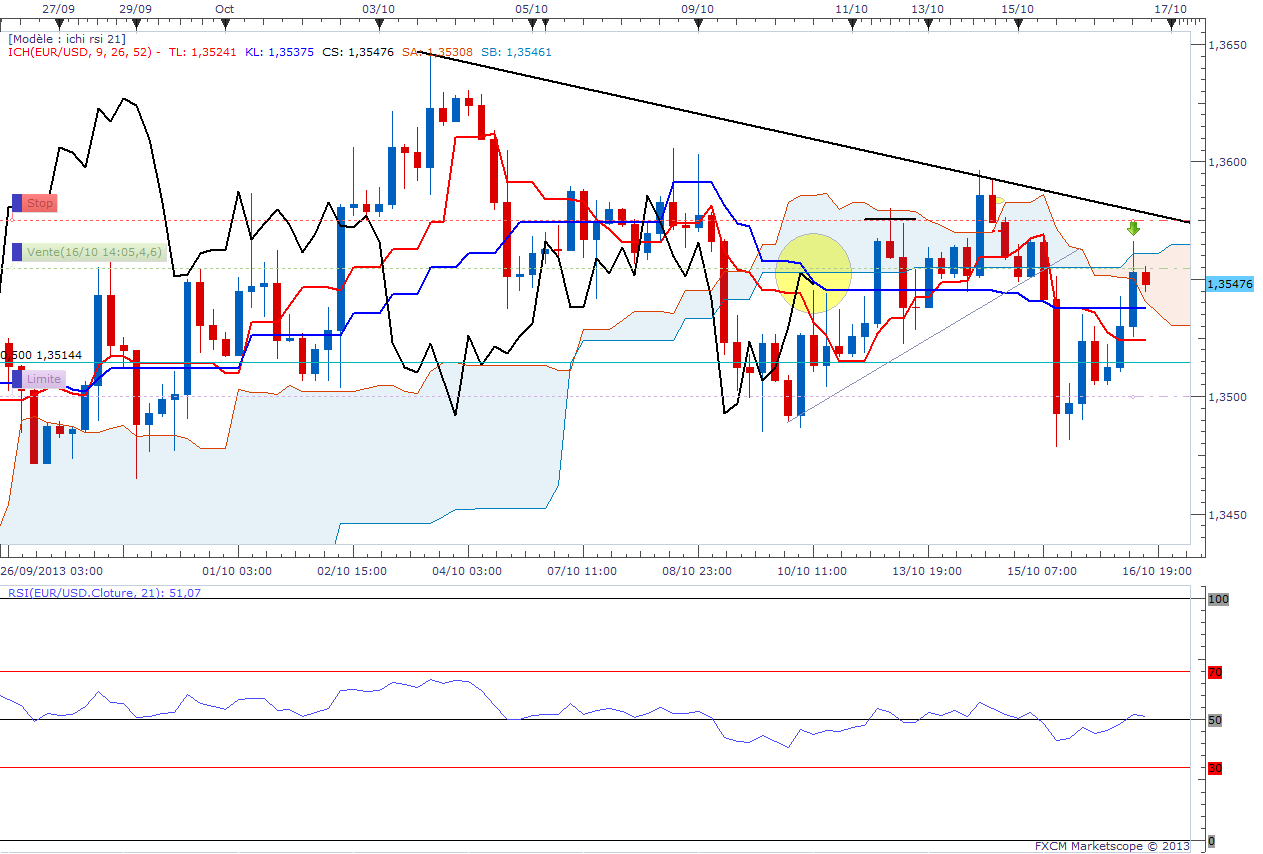Click the Fibonacci label 0,500 1,35144
This screenshot has width=1263, height=854.
[41, 354]
